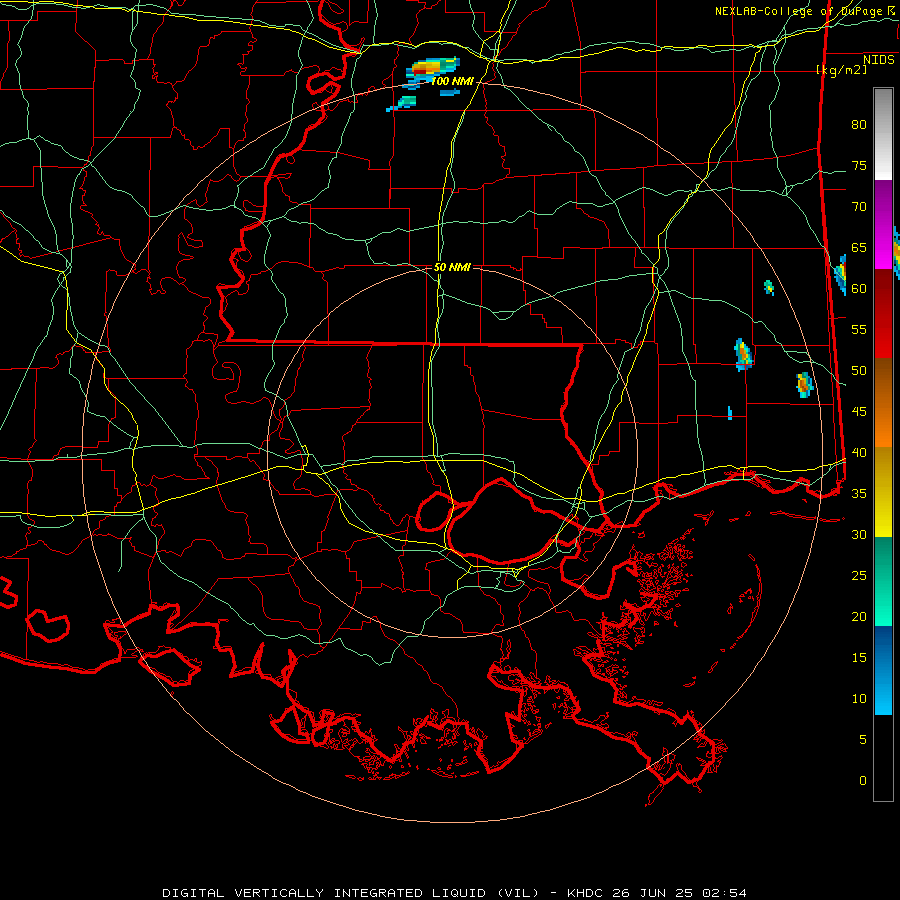Click the 50 NMI range ring label
The image size is (900, 900).
point(452,267)
